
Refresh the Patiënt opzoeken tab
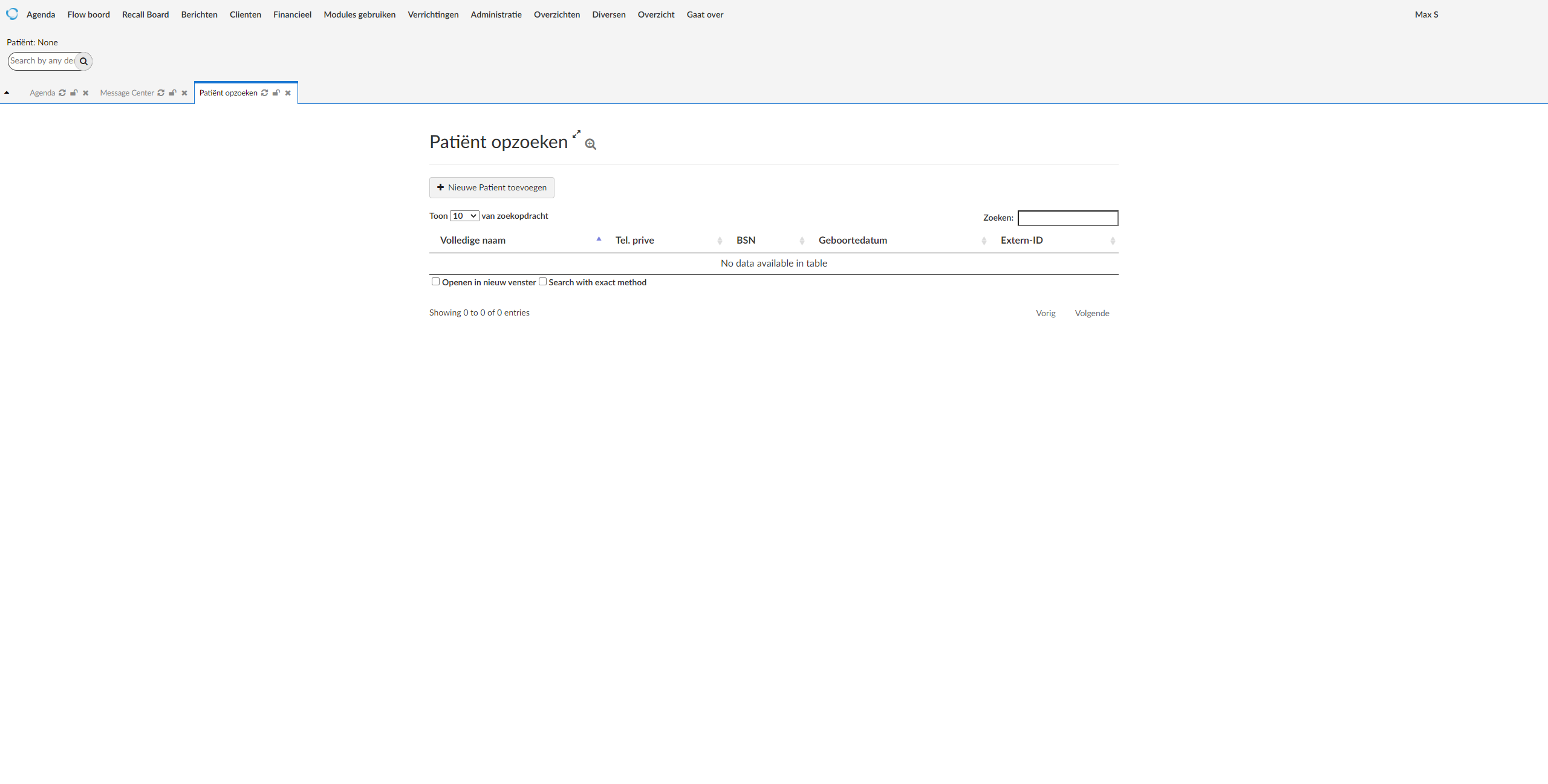[x=264, y=93]
